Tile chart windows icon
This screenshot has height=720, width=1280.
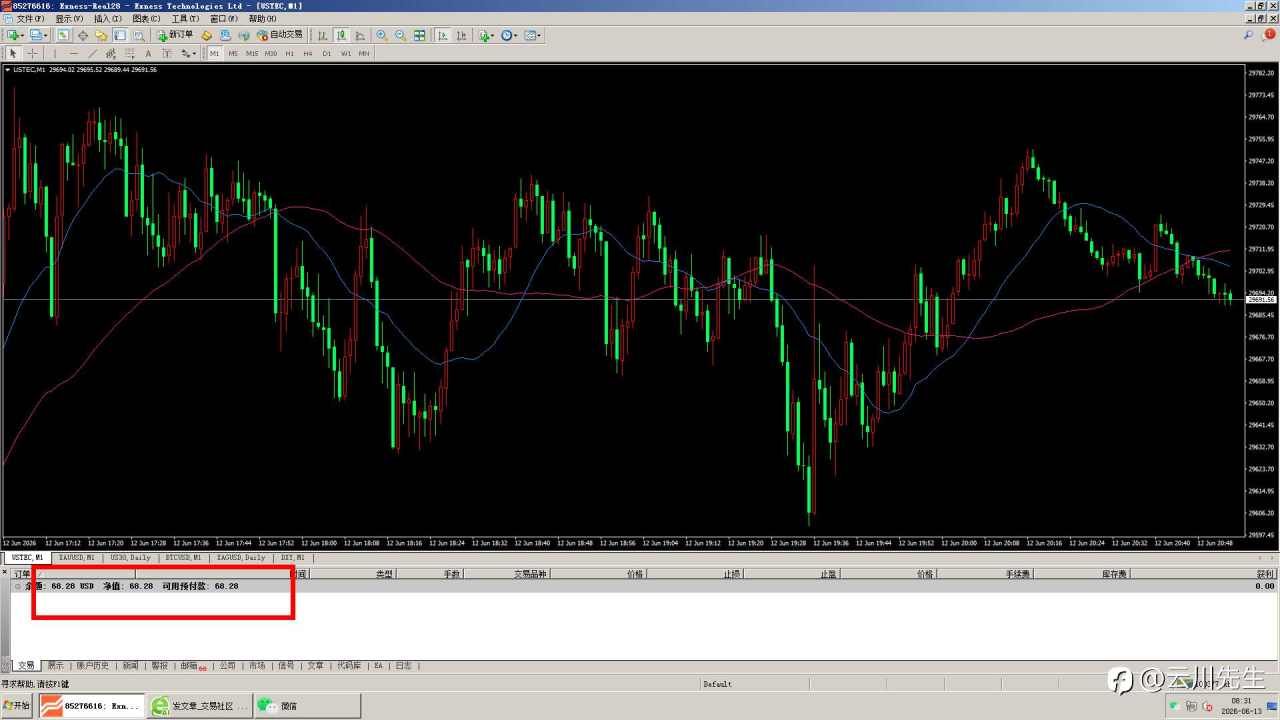click(419, 35)
